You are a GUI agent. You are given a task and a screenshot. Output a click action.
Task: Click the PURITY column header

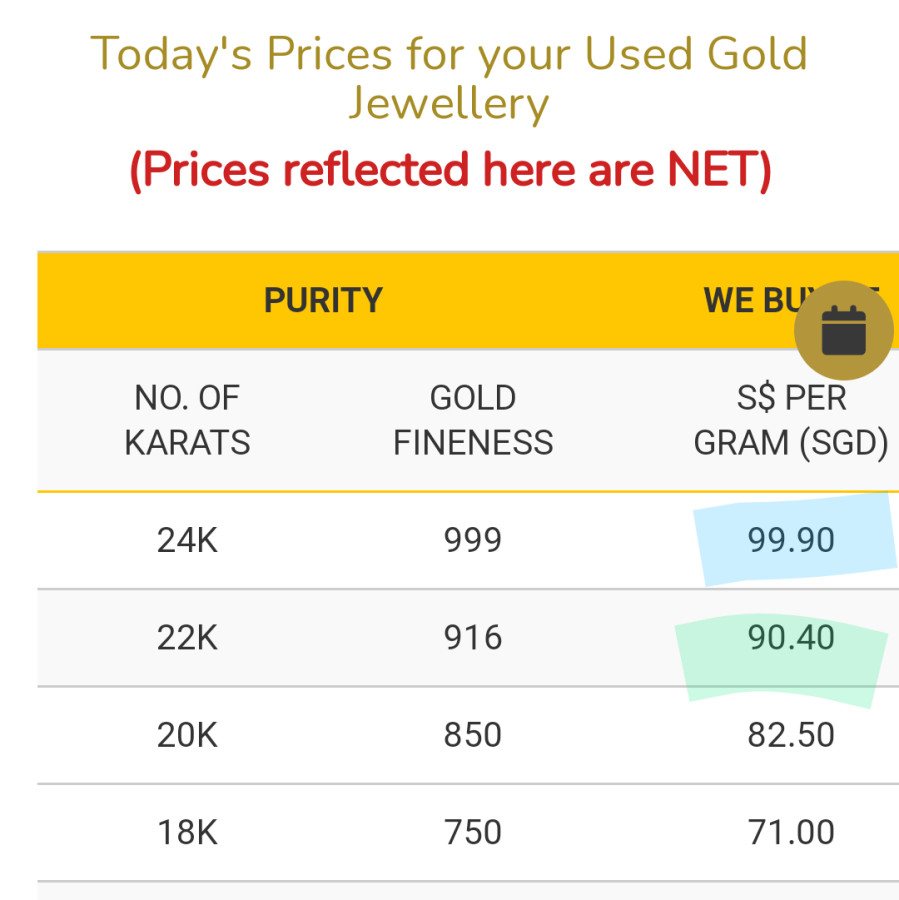tap(323, 300)
